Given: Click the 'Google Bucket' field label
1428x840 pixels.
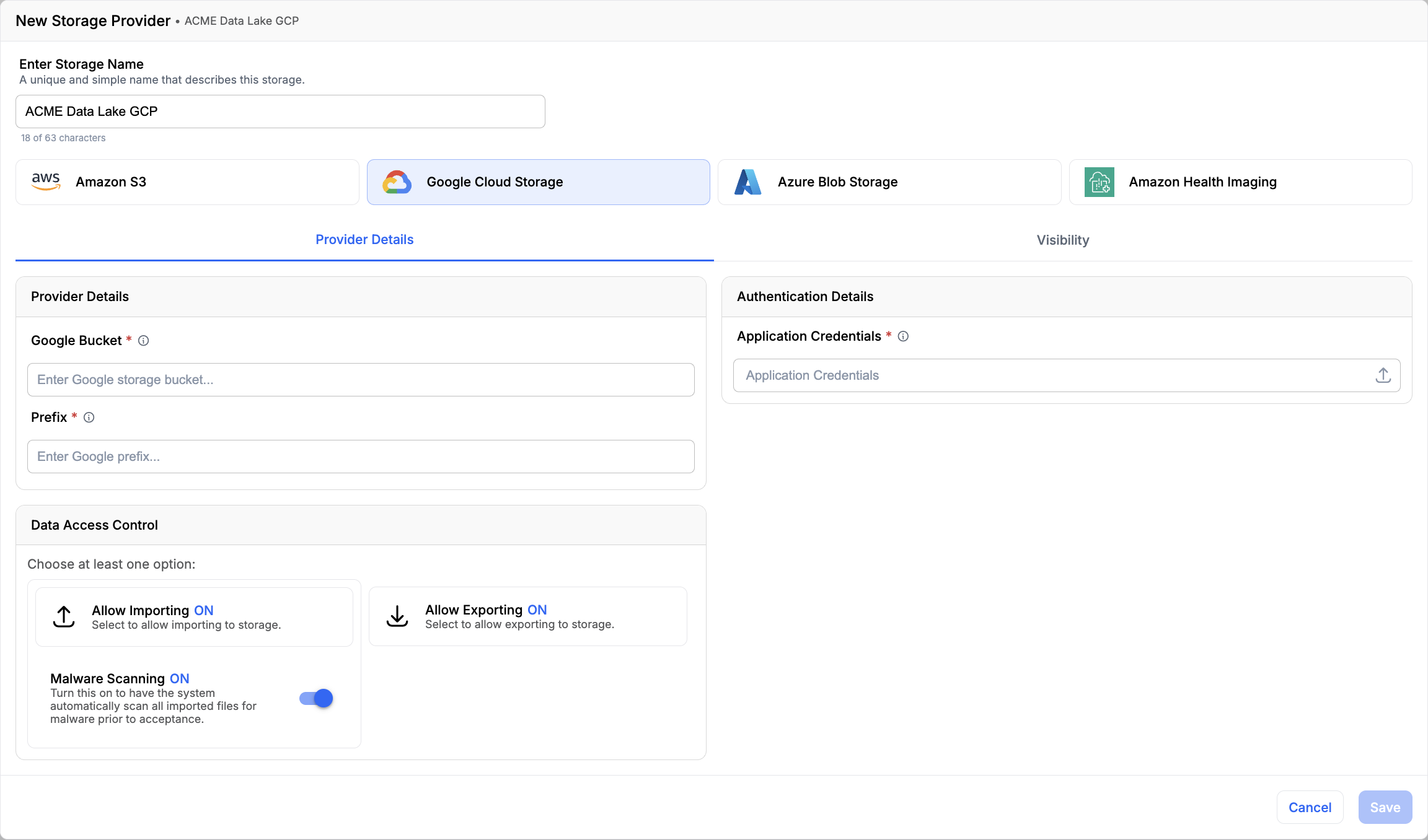Looking at the screenshot, I should (x=76, y=341).
